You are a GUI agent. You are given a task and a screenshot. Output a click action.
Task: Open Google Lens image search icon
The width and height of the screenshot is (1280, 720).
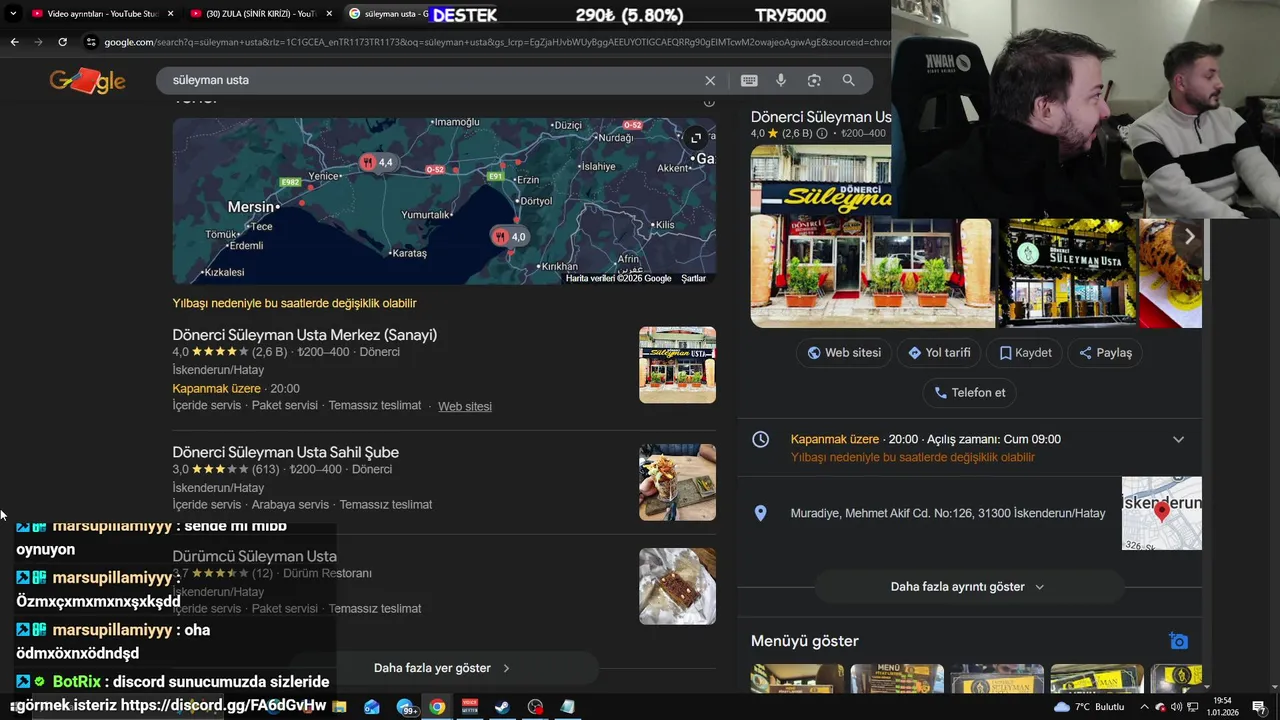point(814,80)
